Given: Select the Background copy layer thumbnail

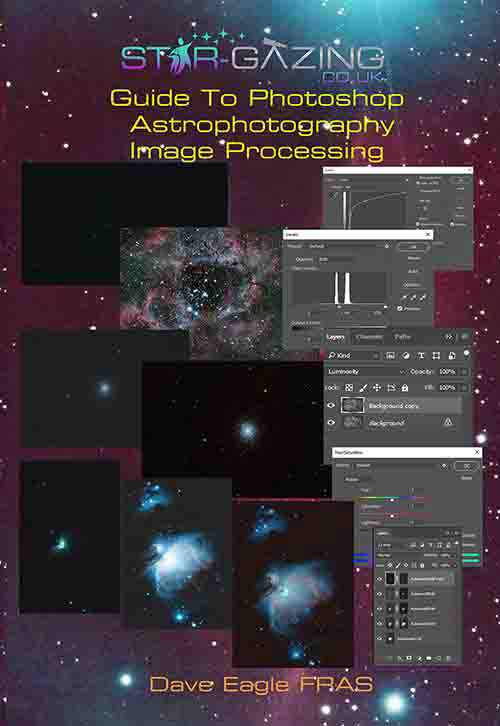Looking at the screenshot, I should [352, 405].
